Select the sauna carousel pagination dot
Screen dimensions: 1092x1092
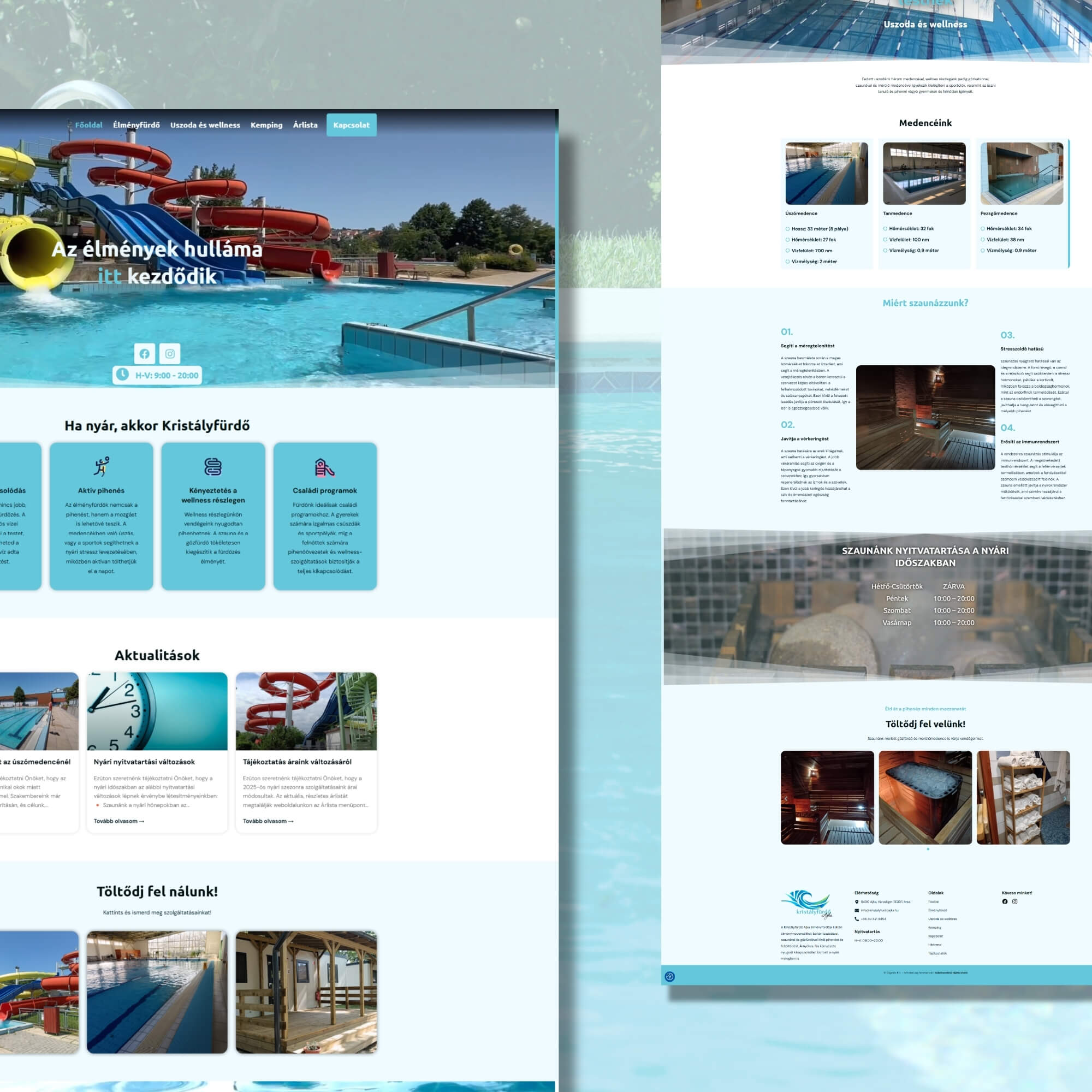pyautogui.click(x=928, y=849)
